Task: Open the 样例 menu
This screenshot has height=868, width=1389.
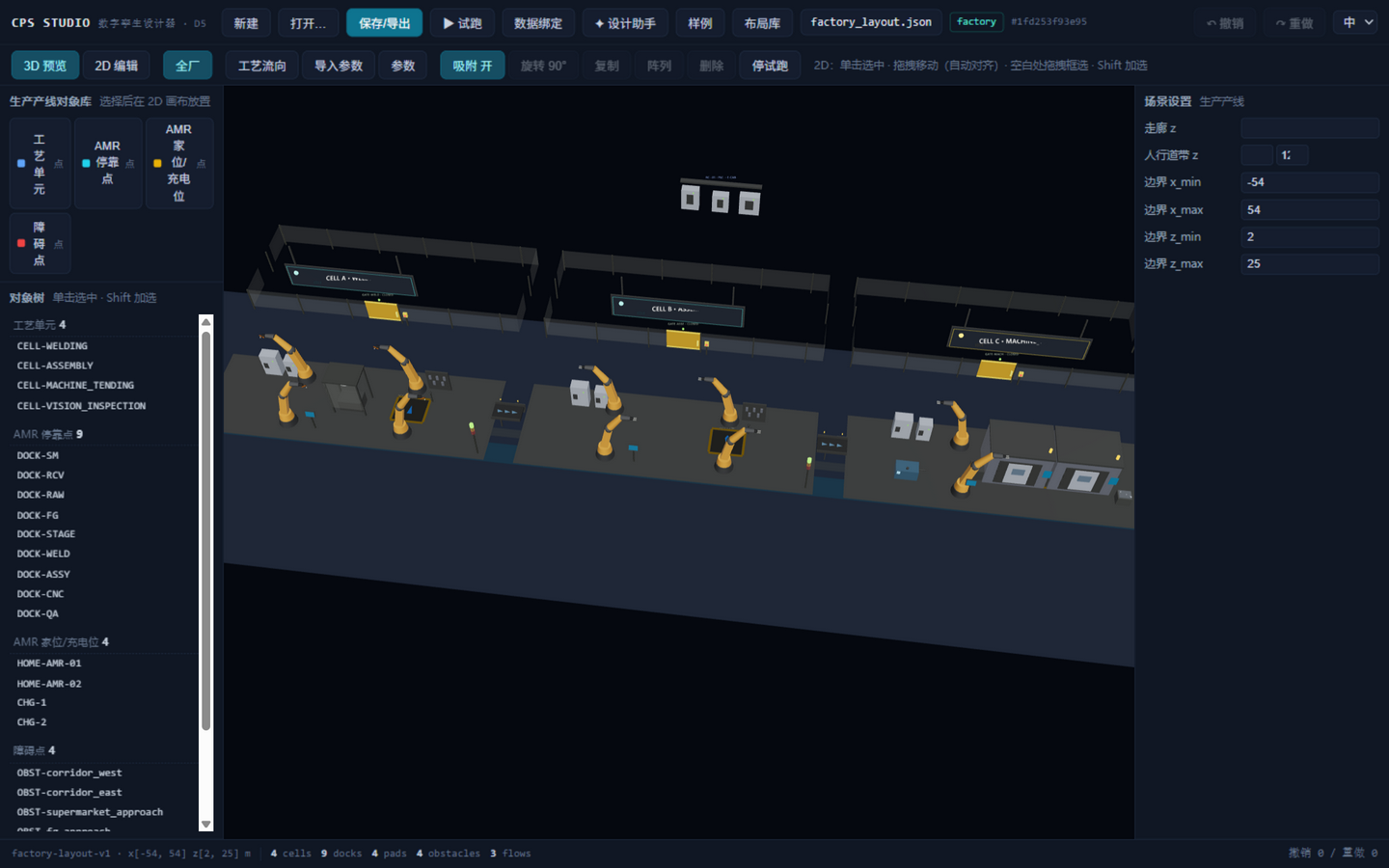Action: coord(700,23)
